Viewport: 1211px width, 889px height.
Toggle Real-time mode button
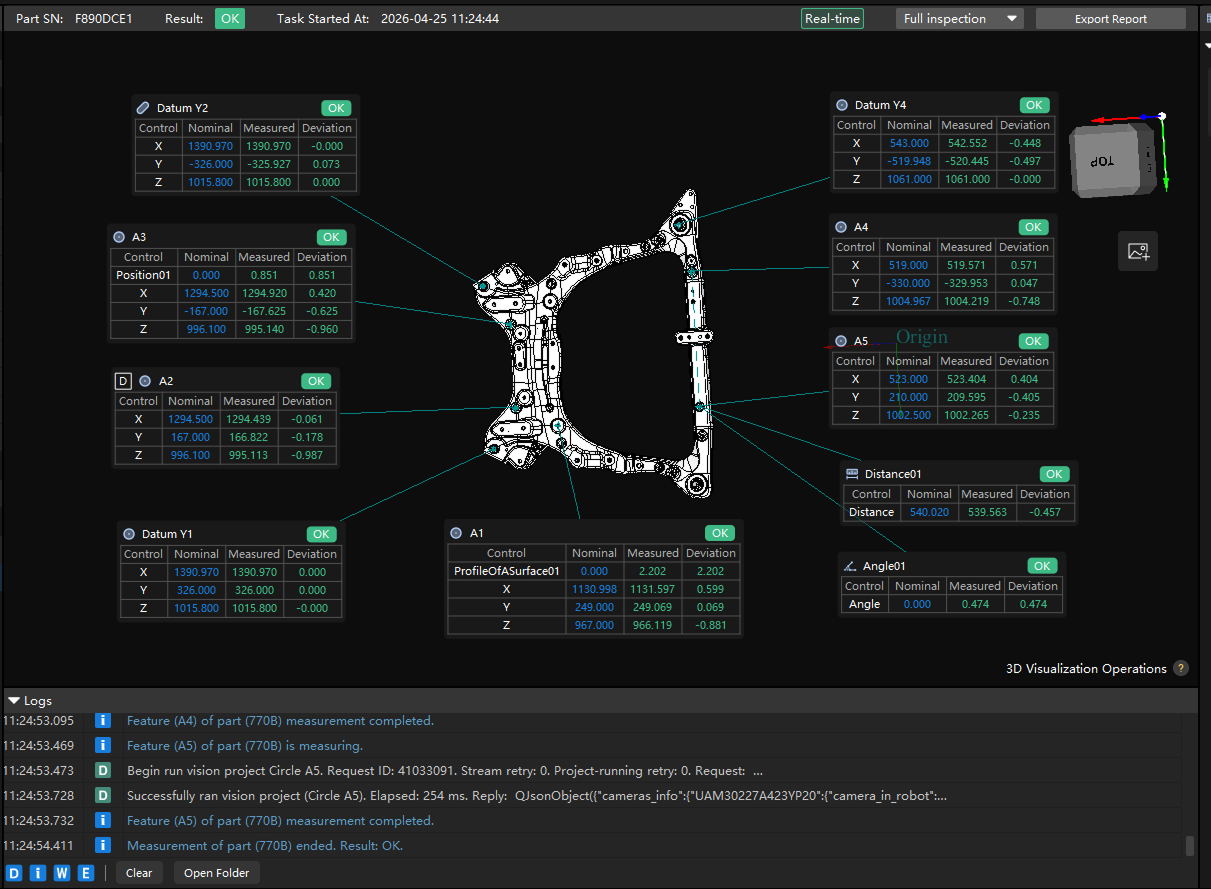tap(832, 19)
